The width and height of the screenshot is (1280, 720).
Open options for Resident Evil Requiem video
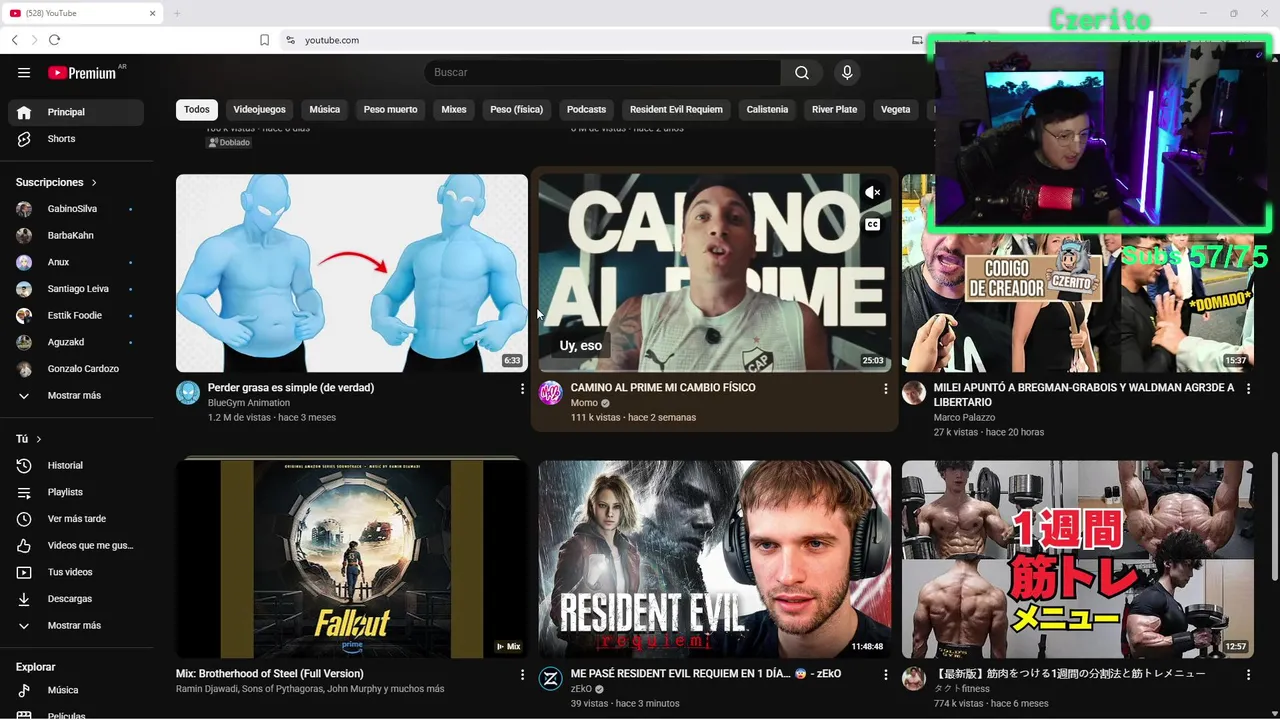pos(885,675)
